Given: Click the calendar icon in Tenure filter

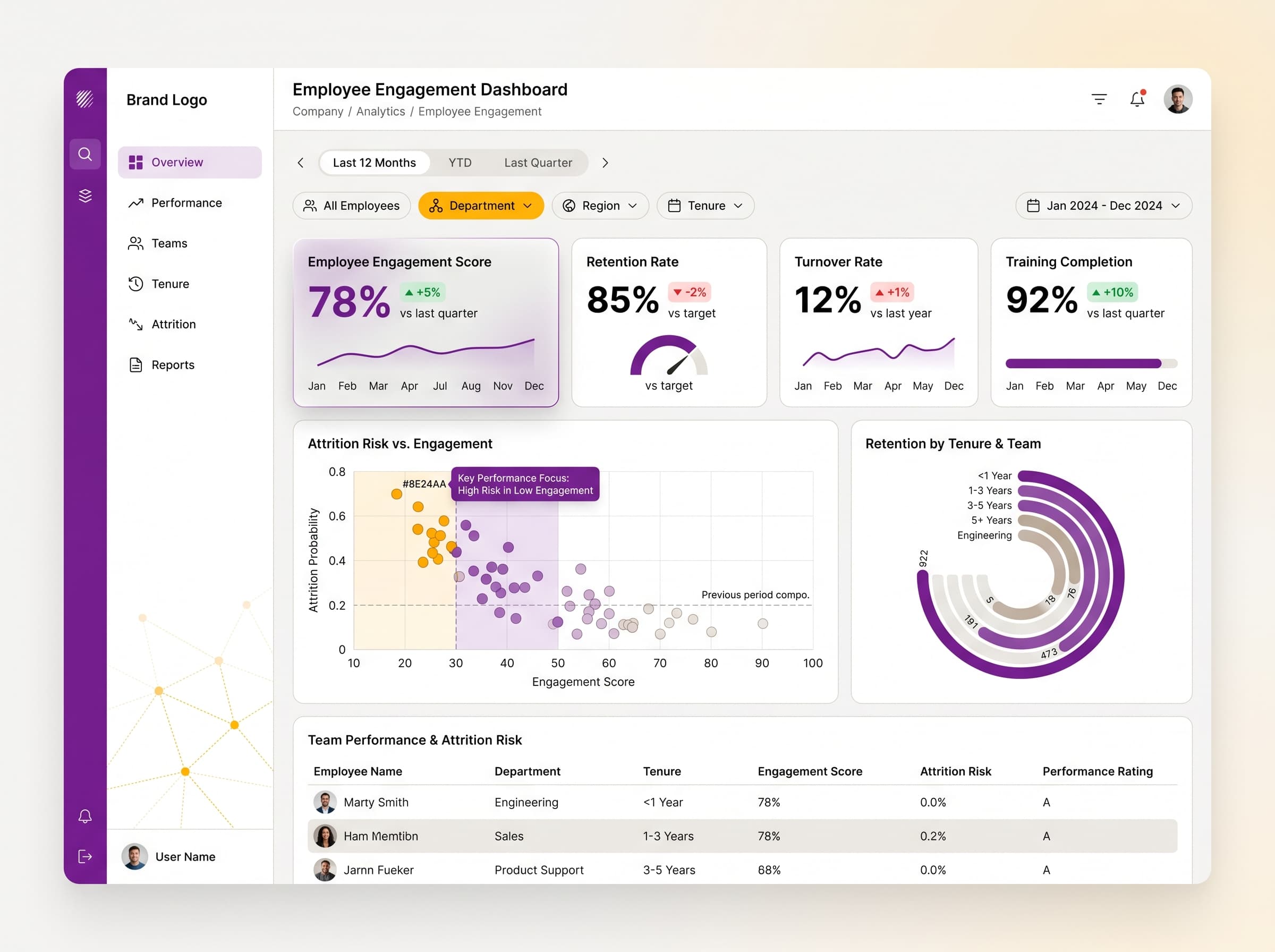Looking at the screenshot, I should 674,206.
